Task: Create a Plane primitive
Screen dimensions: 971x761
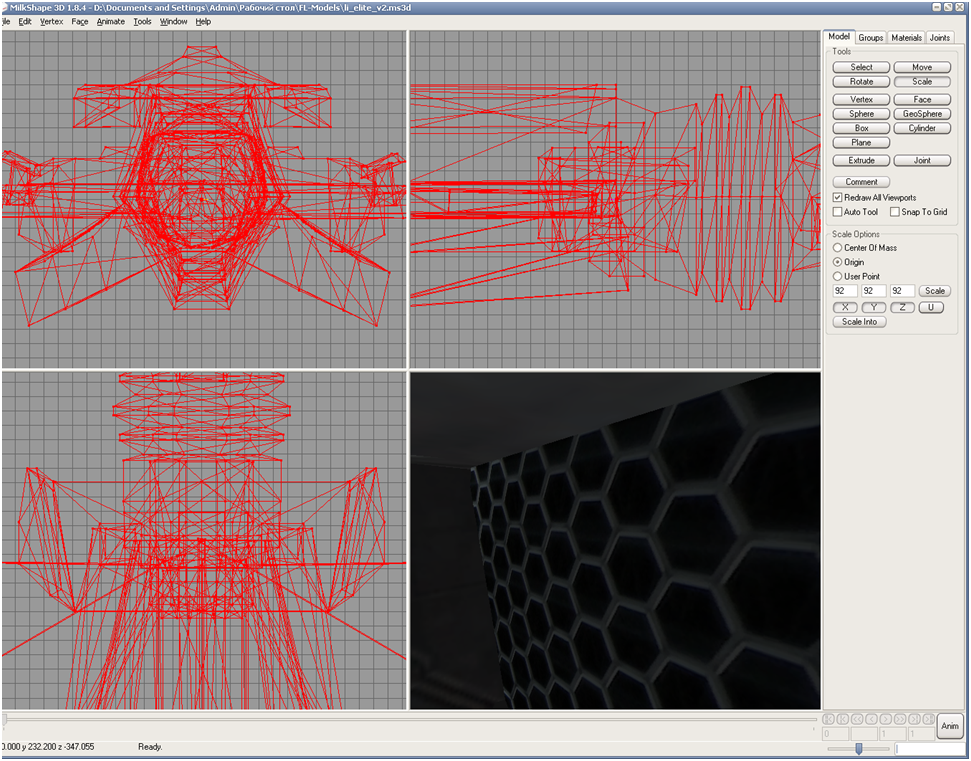Action: (861, 142)
